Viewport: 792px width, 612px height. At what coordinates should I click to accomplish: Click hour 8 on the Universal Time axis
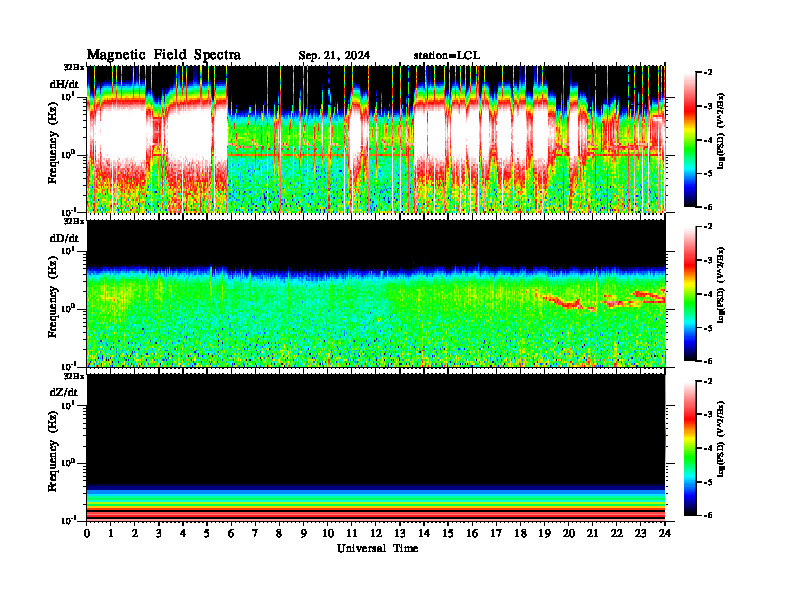point(279,533)
